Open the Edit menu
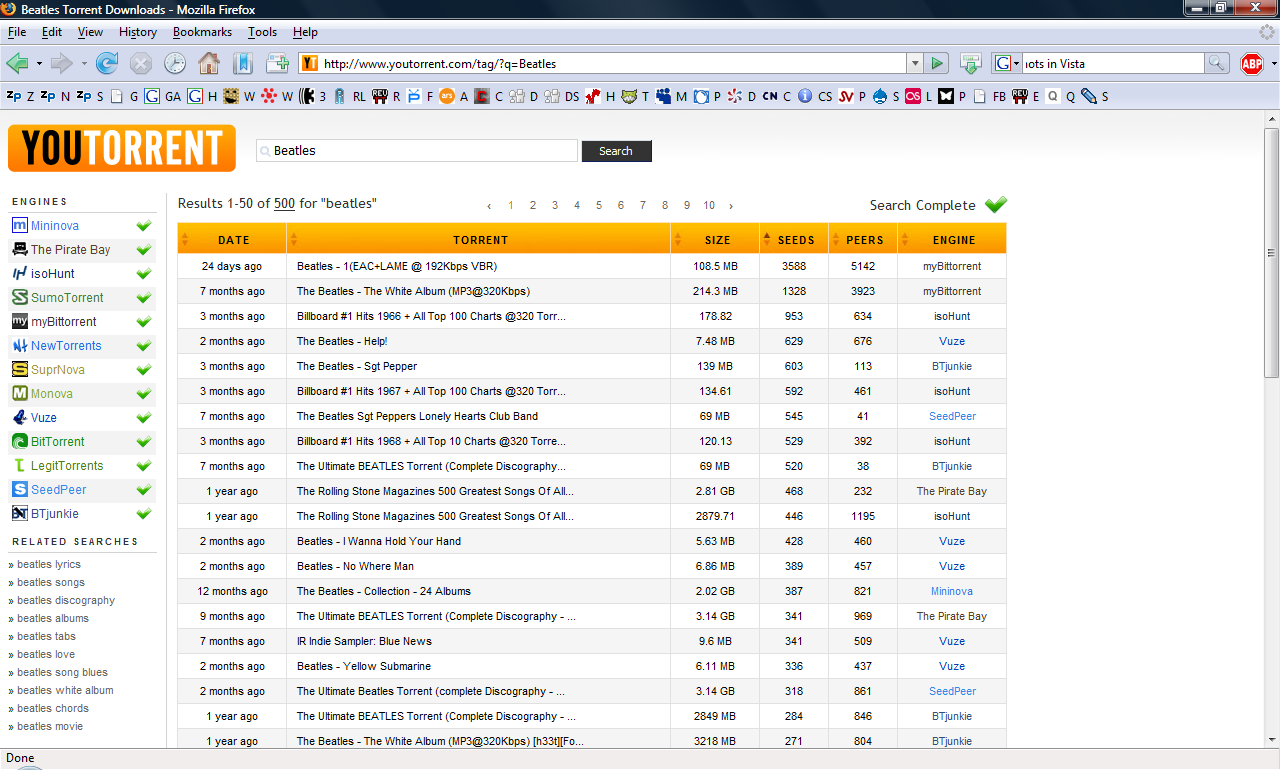 (x=52, y=32)
